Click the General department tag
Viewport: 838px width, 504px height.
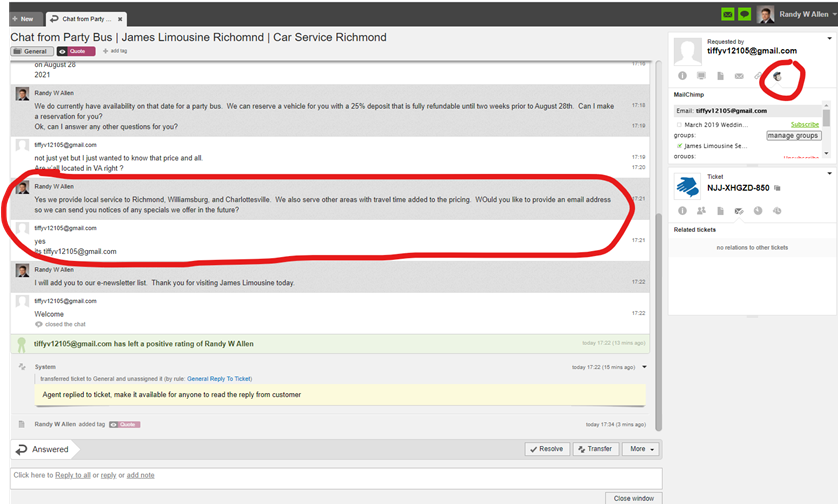point(32,51)
